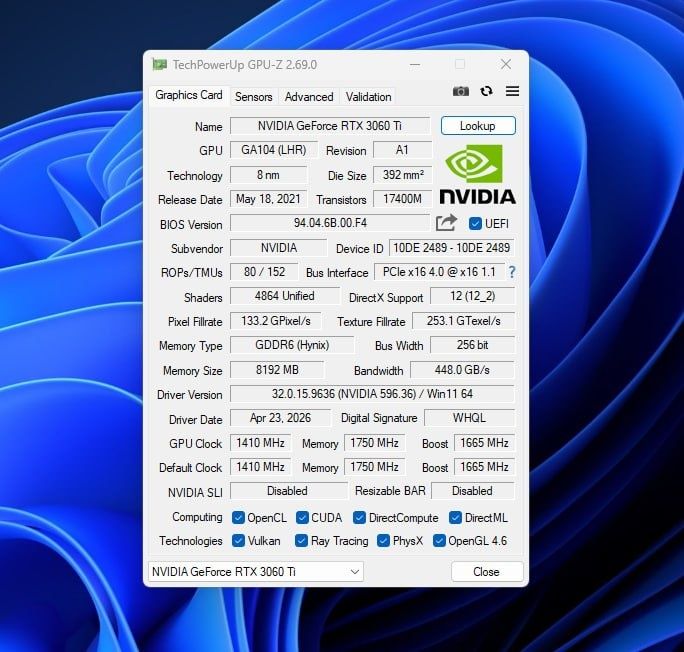Click the Bus Interface question mark

click(512, 272)
